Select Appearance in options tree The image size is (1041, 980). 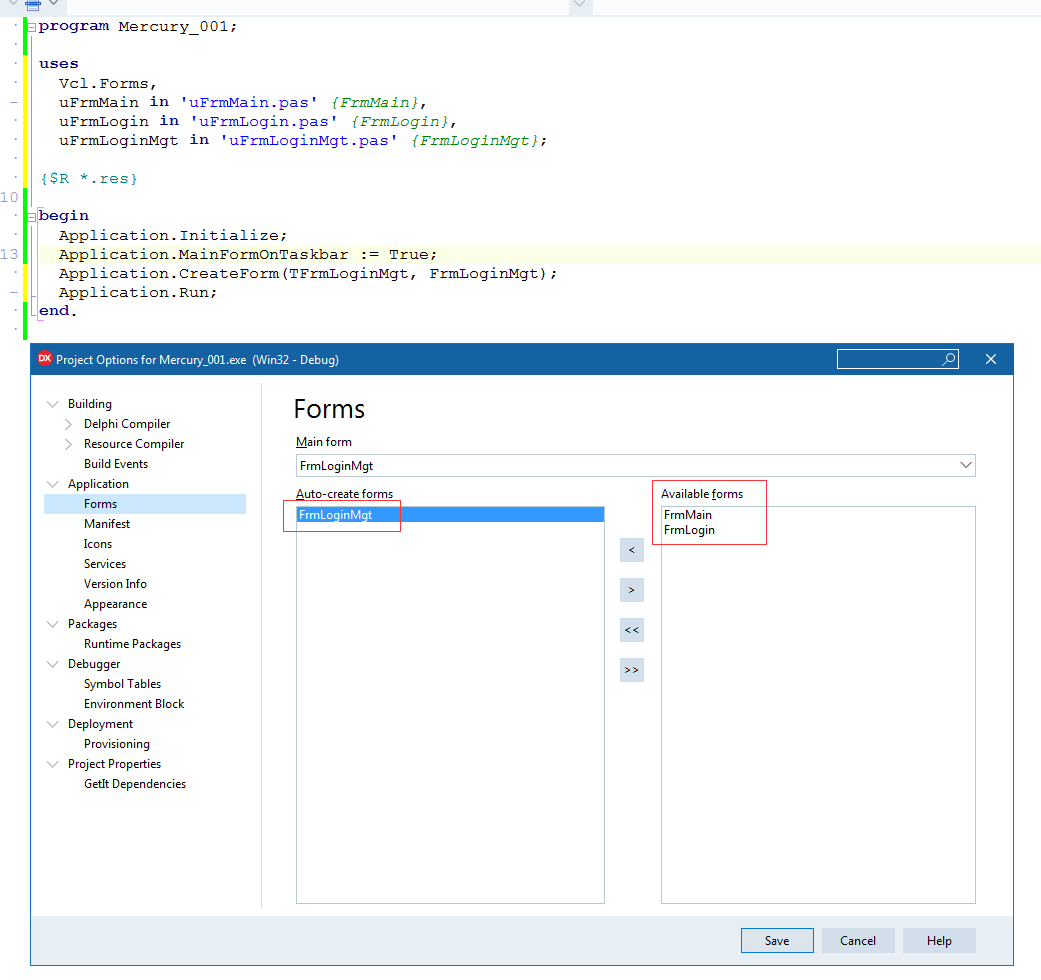[115, 604]
